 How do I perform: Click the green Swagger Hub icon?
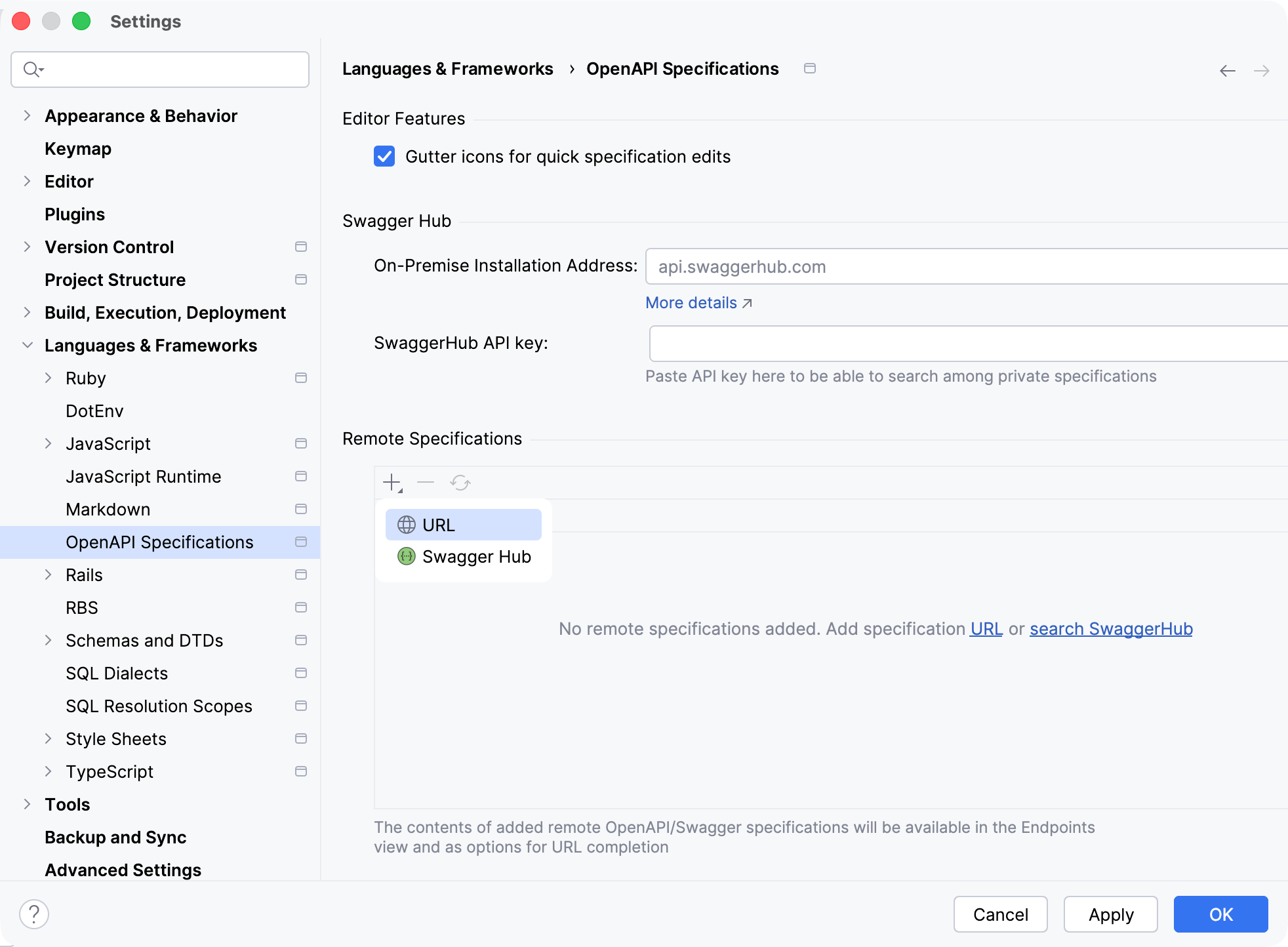click(407, 556)
